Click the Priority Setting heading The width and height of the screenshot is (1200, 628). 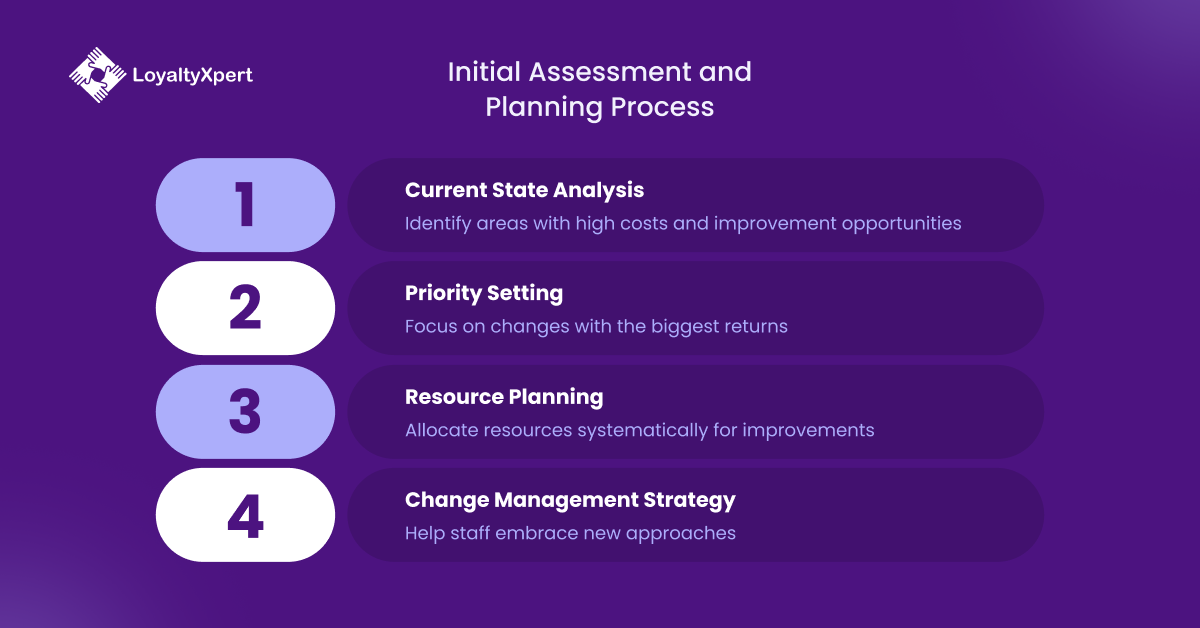coord(484,293)
